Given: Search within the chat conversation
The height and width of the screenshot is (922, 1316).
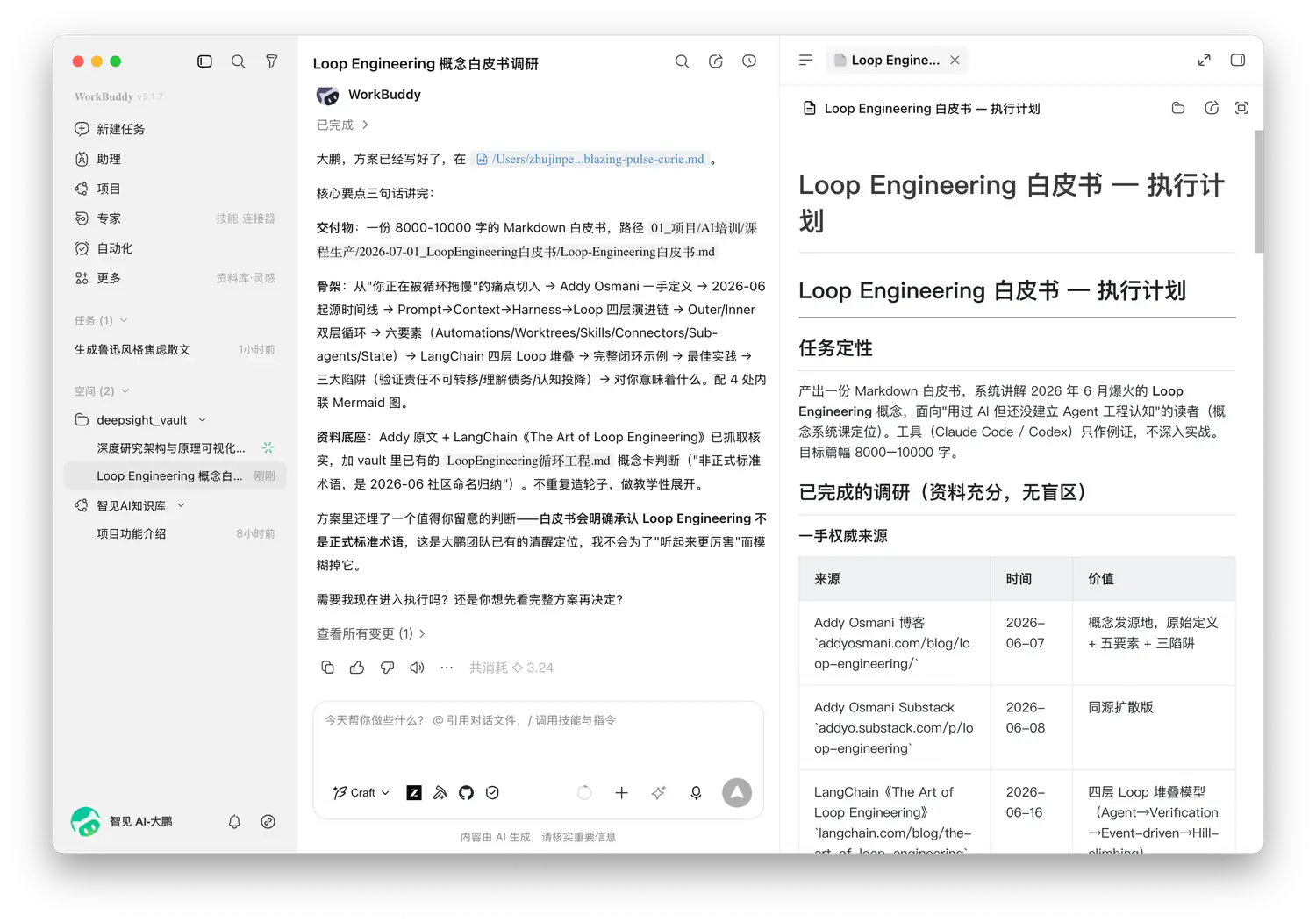Looking at the screenshot, I should (x=682, y=61).
